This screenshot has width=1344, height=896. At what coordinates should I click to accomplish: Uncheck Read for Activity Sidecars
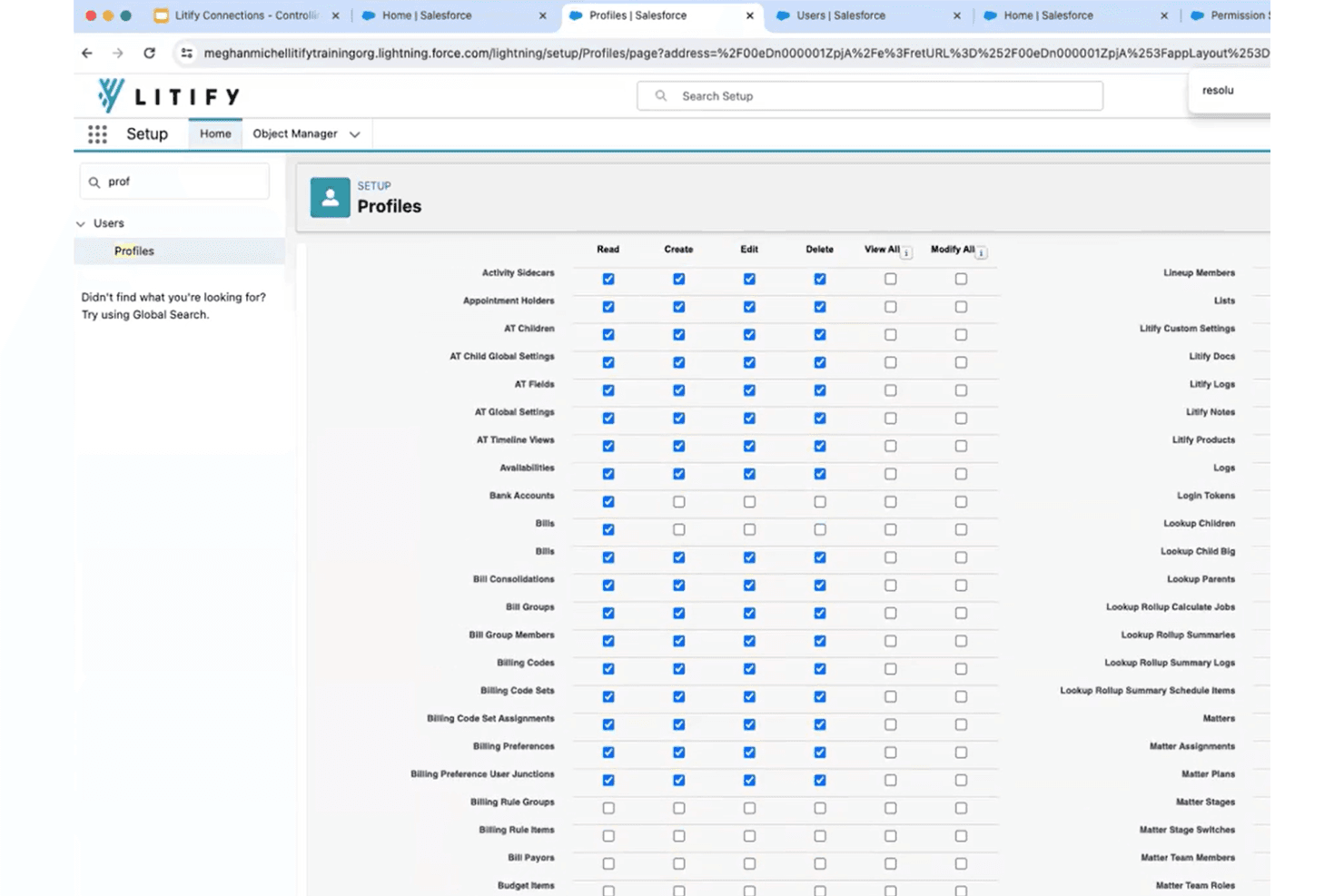608,280
